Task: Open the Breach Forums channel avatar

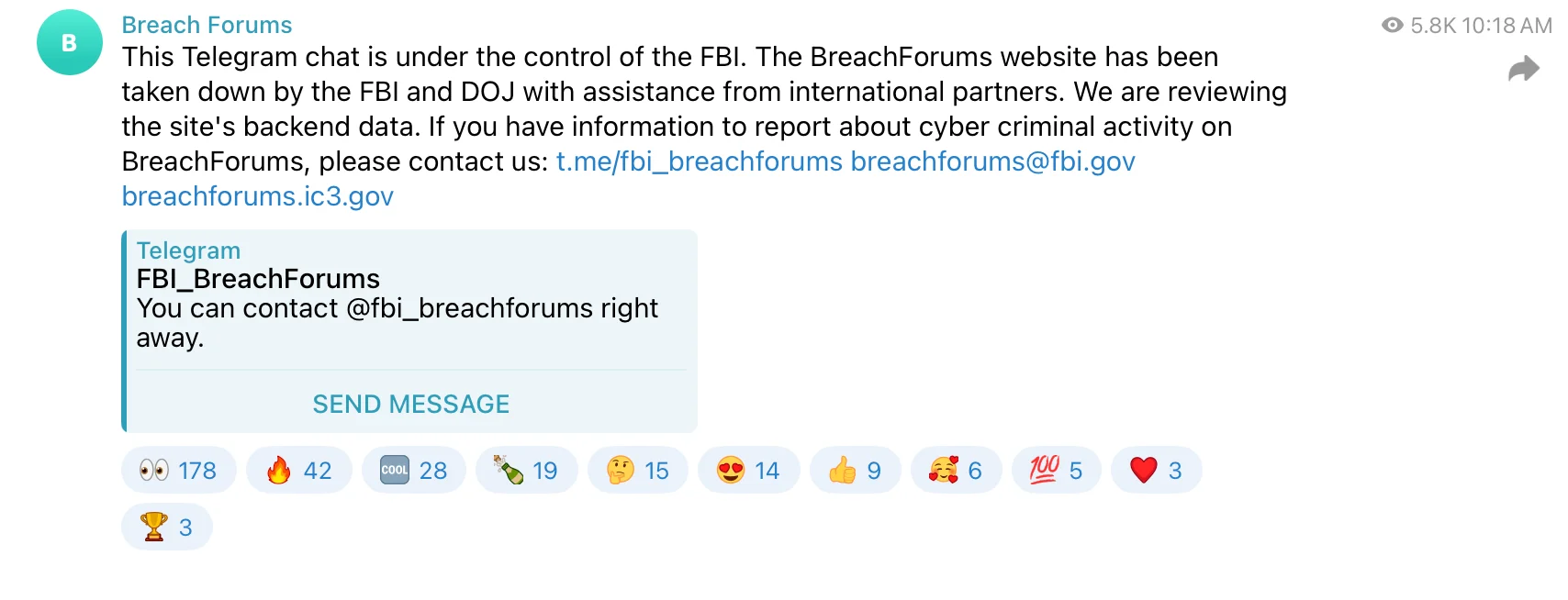Action: pyautogui.click(x=69, y=42)
